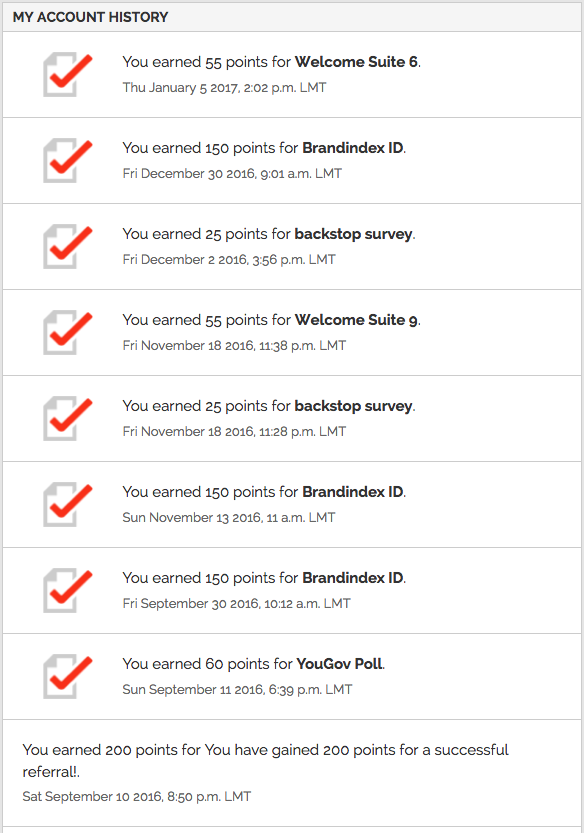The height and width of the screenshot is (833, 584).
Task: Click the checkmark icon beside YouGov Poll
Action: tap(67, 677)
